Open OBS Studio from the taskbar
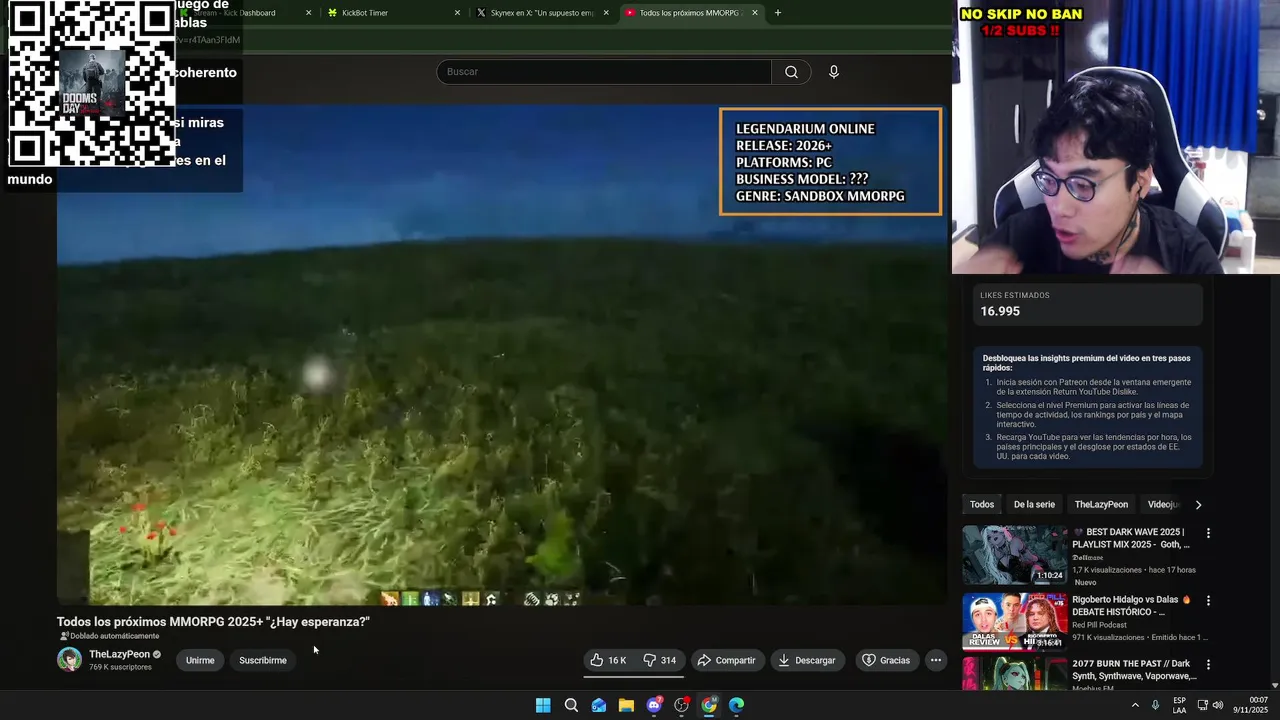Screen dimensions: 1280x720 tap(681, 705)
